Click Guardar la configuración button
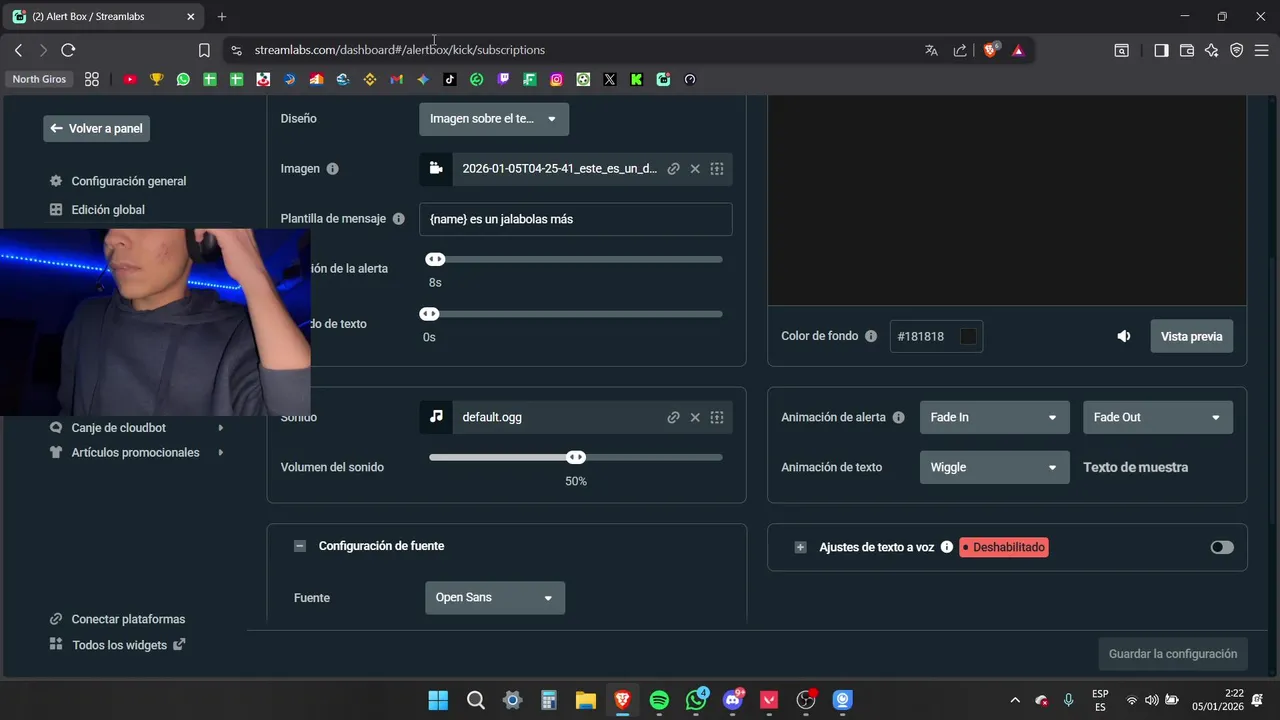This screenshot has height=720, width=1280. (1172, 654)
